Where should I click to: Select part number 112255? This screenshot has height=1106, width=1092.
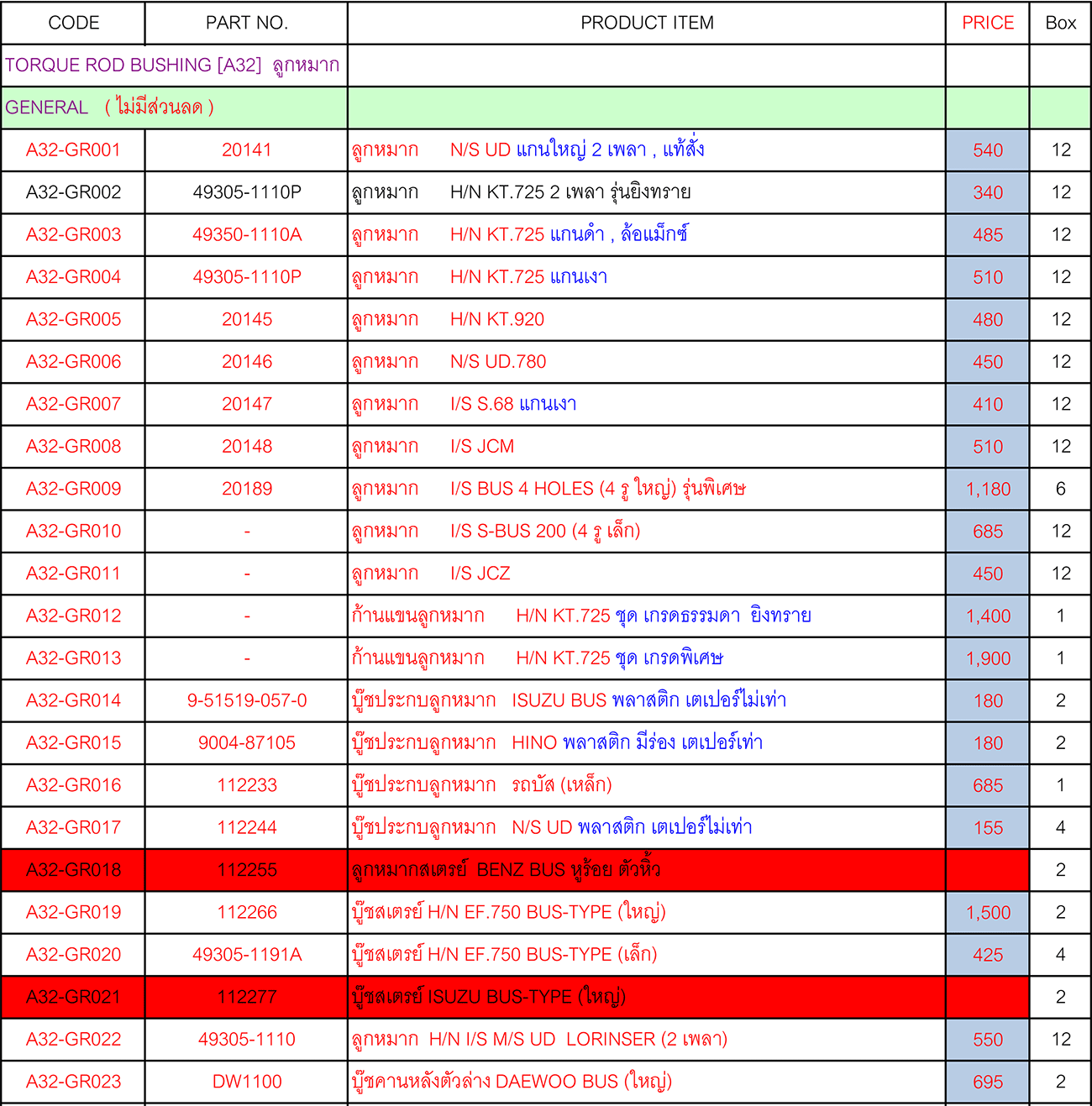pyautogui.click(x=247, y=870)
